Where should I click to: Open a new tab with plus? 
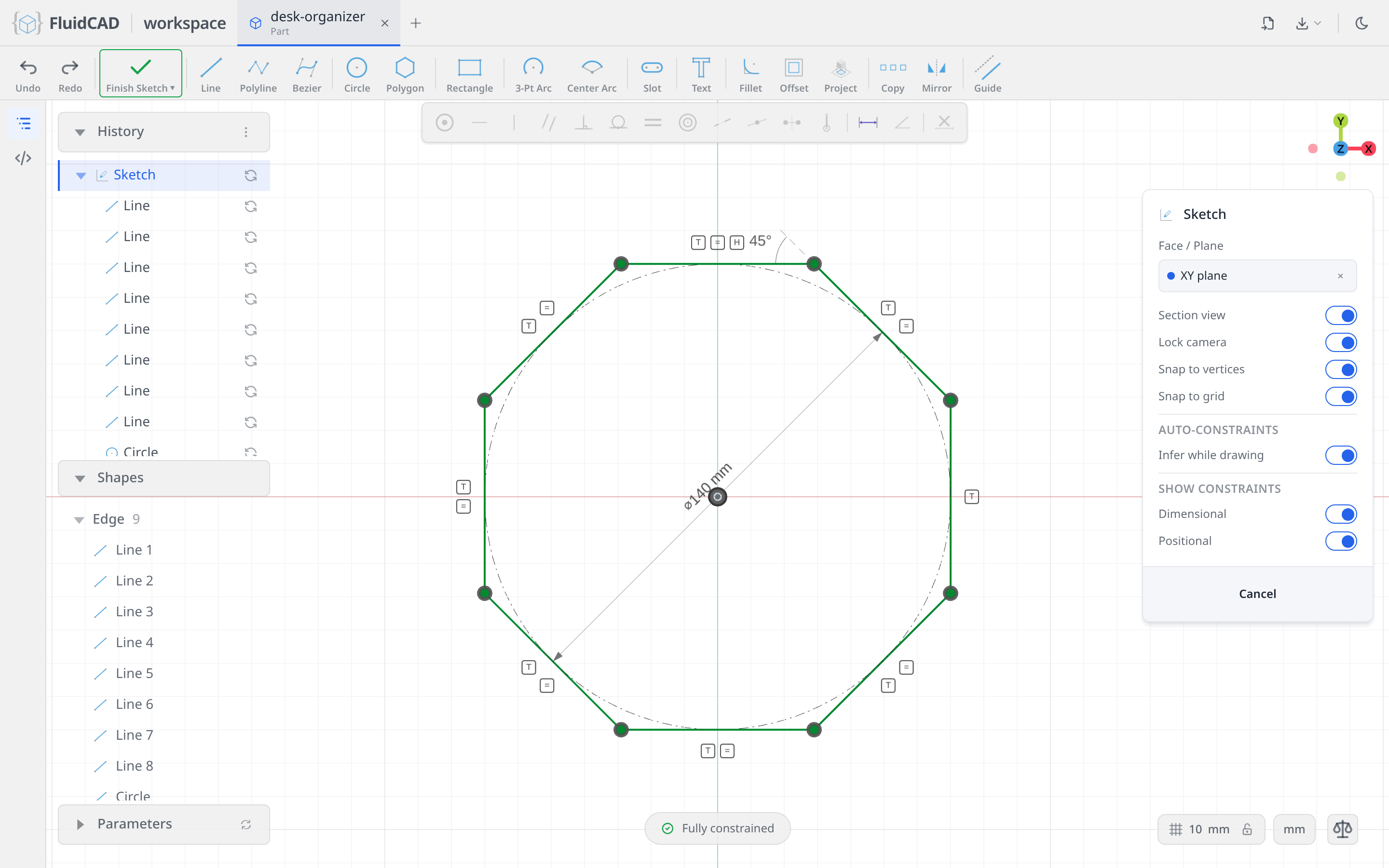pyautogui.click(x=416, y=23)
